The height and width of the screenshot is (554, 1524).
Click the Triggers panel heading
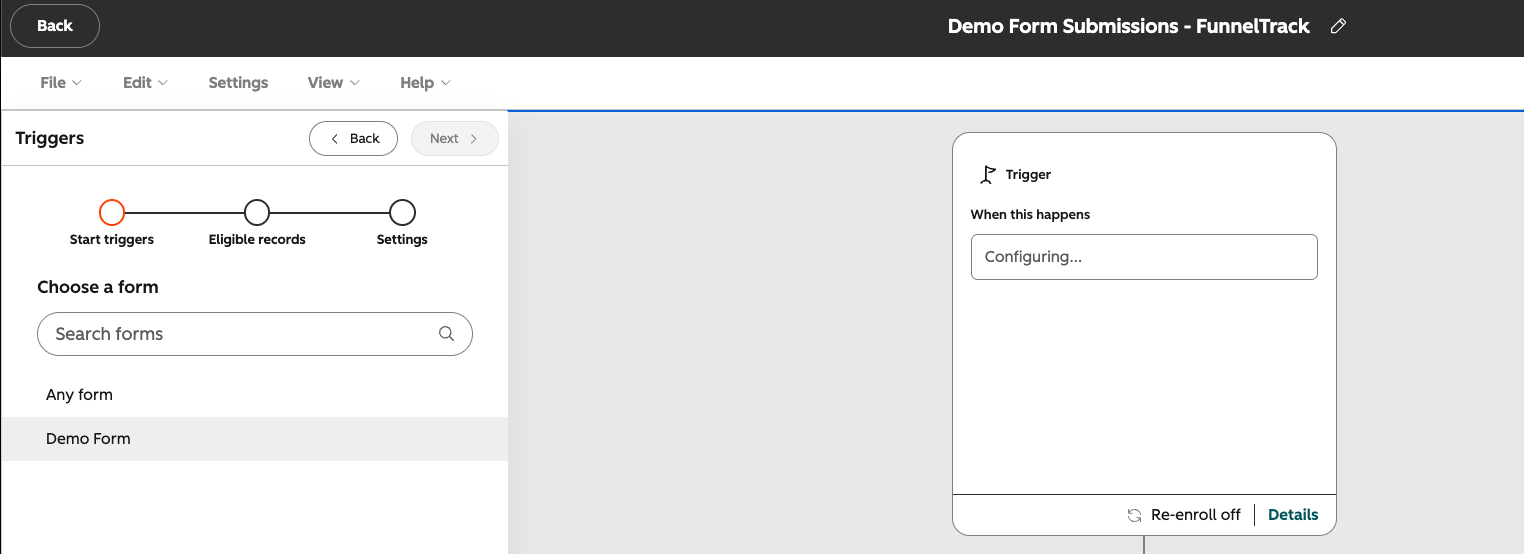pyautogui.click(x=50, y=138)
